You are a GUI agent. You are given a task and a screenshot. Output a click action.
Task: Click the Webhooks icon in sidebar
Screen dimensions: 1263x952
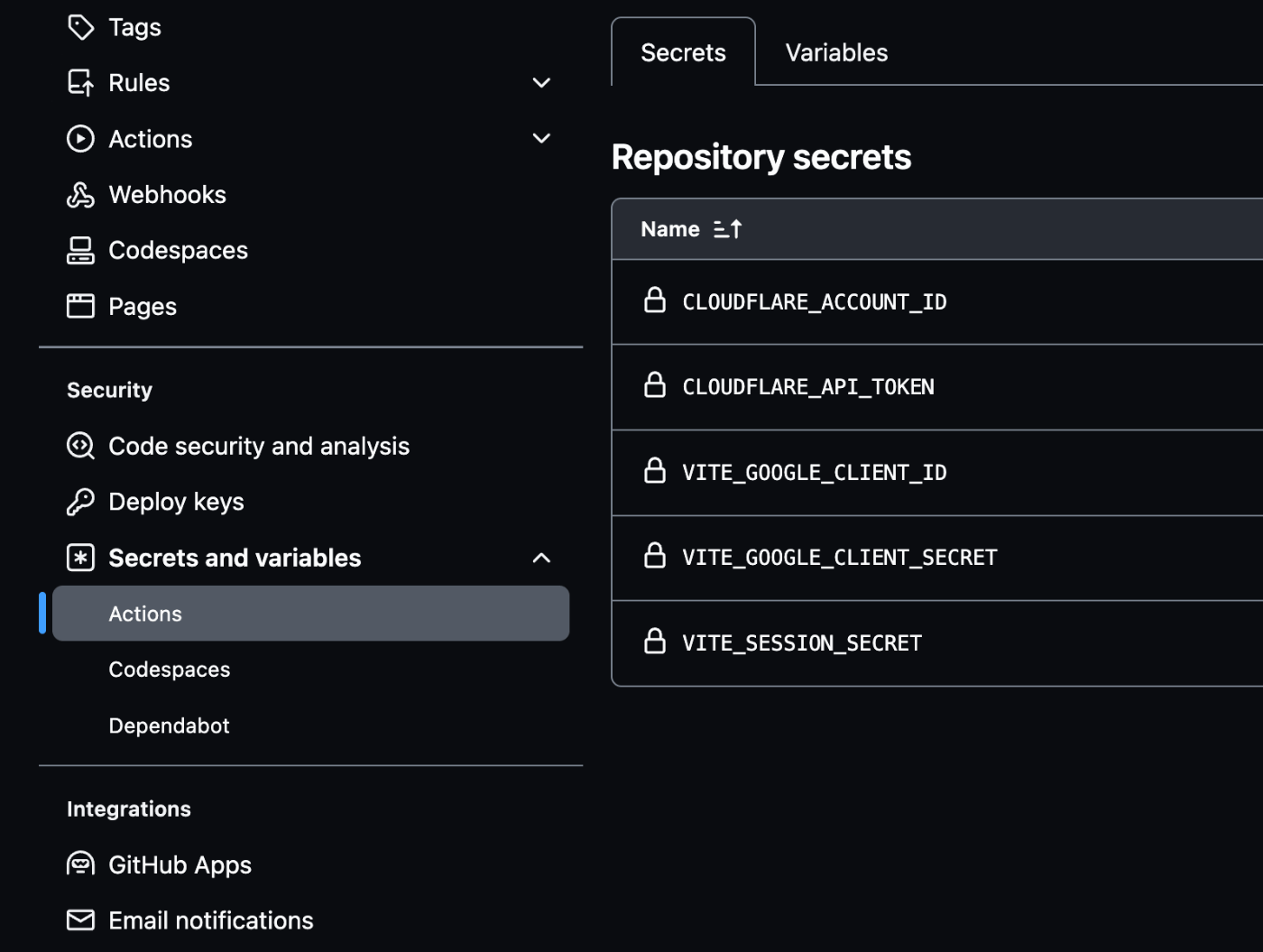tap(80, 195)
